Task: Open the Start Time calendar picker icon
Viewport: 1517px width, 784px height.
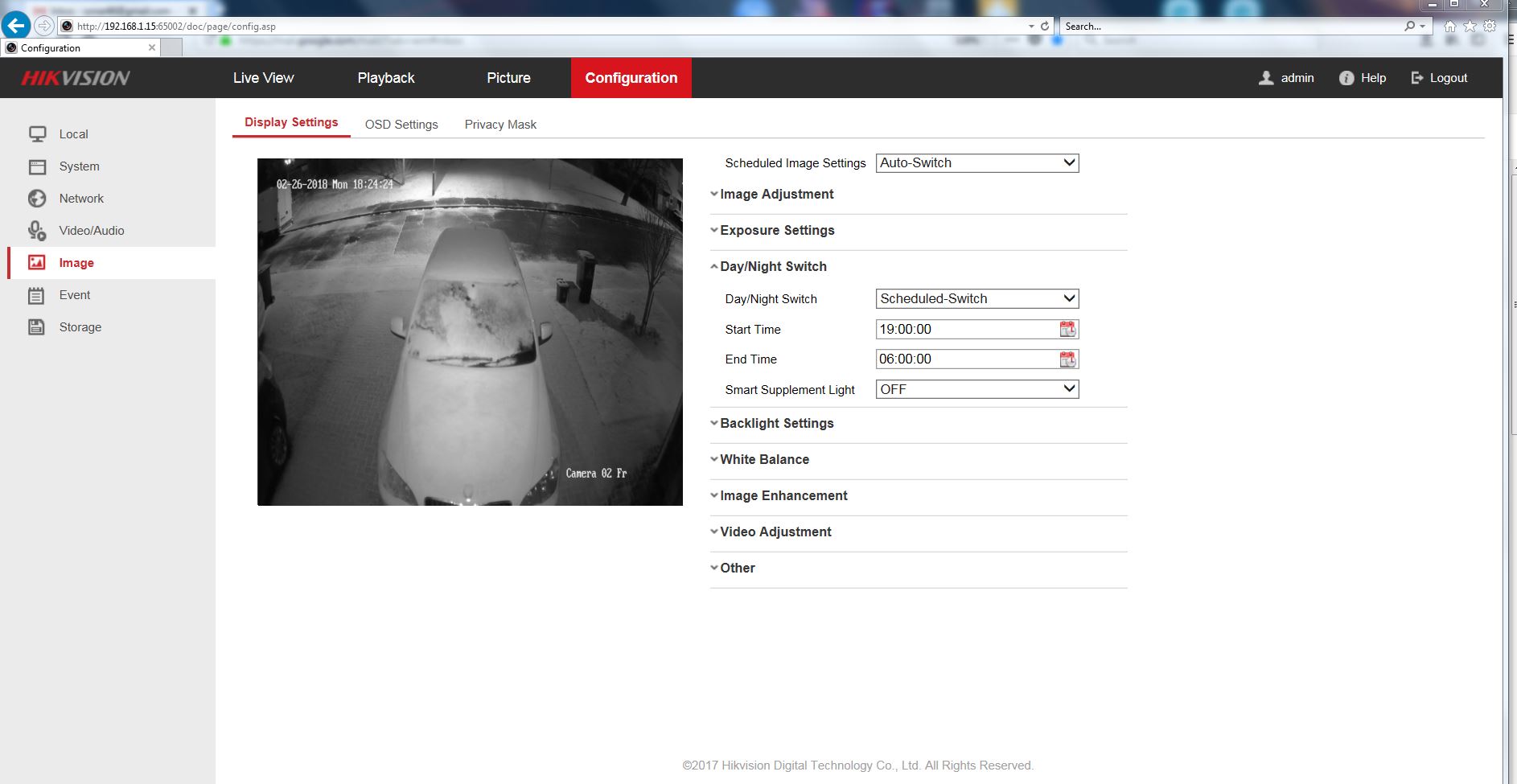Action: 1067,329
